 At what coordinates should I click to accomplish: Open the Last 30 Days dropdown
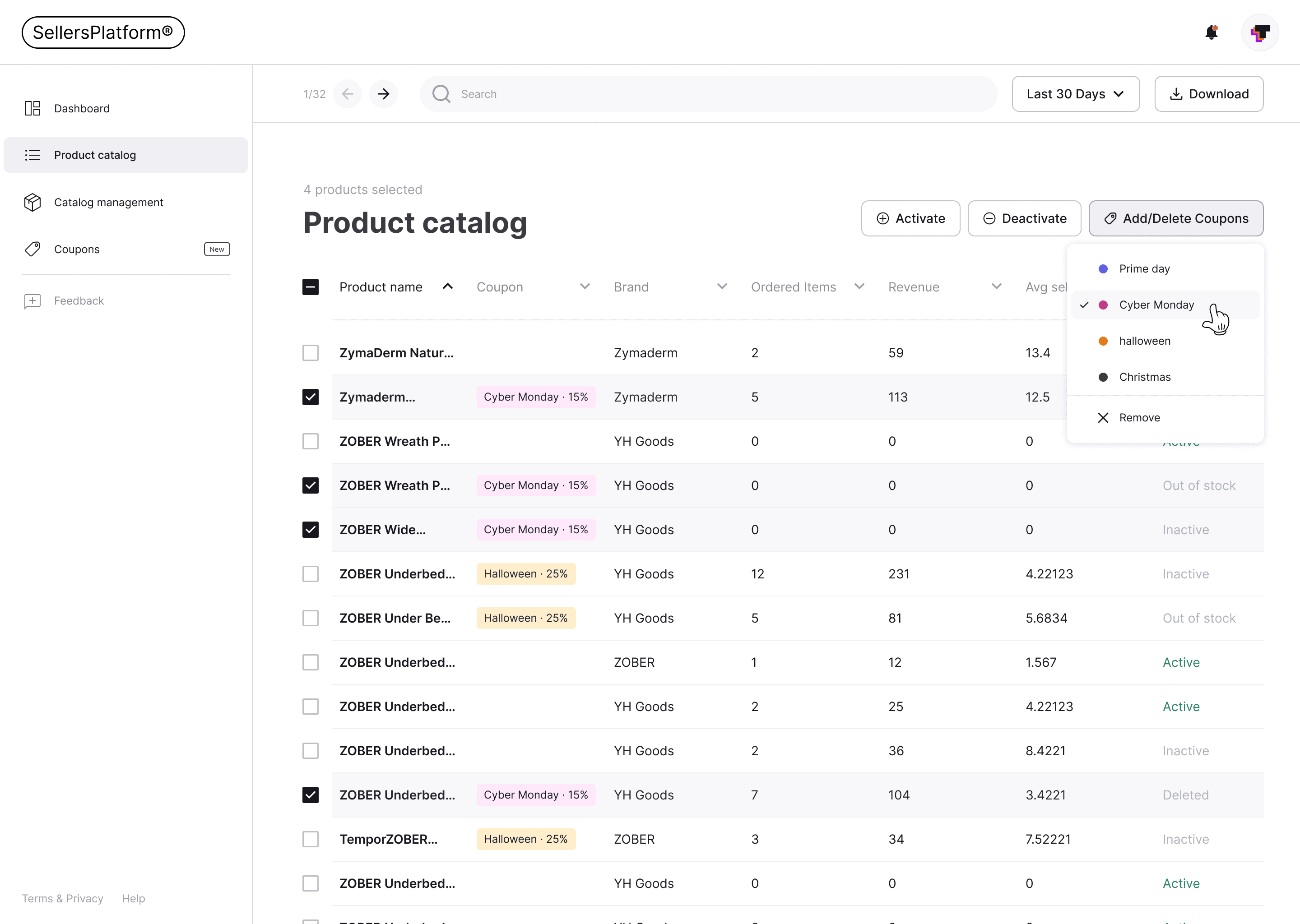click(1075, 94)
